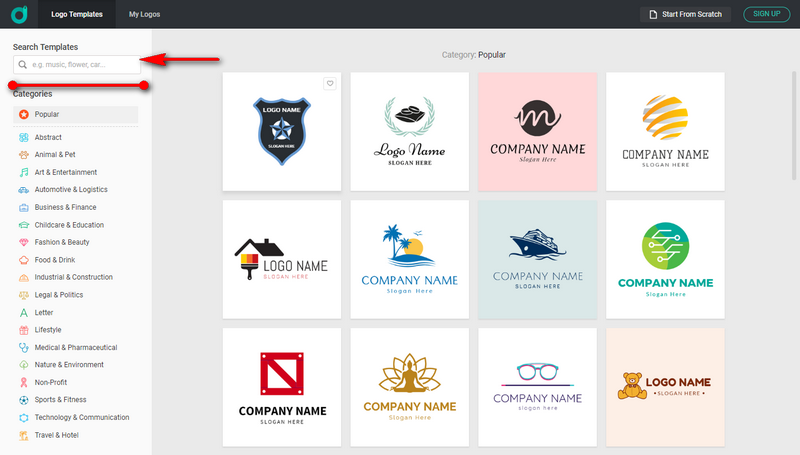Select the Animal & Pet category icon

[23, 155]
